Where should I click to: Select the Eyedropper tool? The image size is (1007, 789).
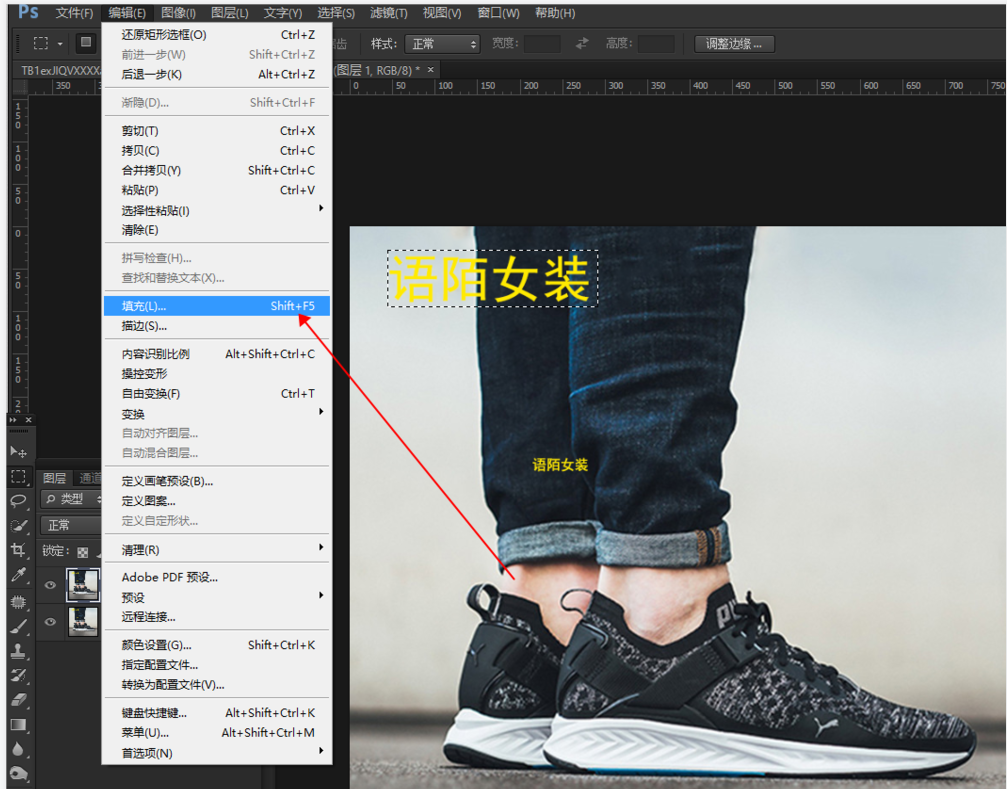coord(18,575)
